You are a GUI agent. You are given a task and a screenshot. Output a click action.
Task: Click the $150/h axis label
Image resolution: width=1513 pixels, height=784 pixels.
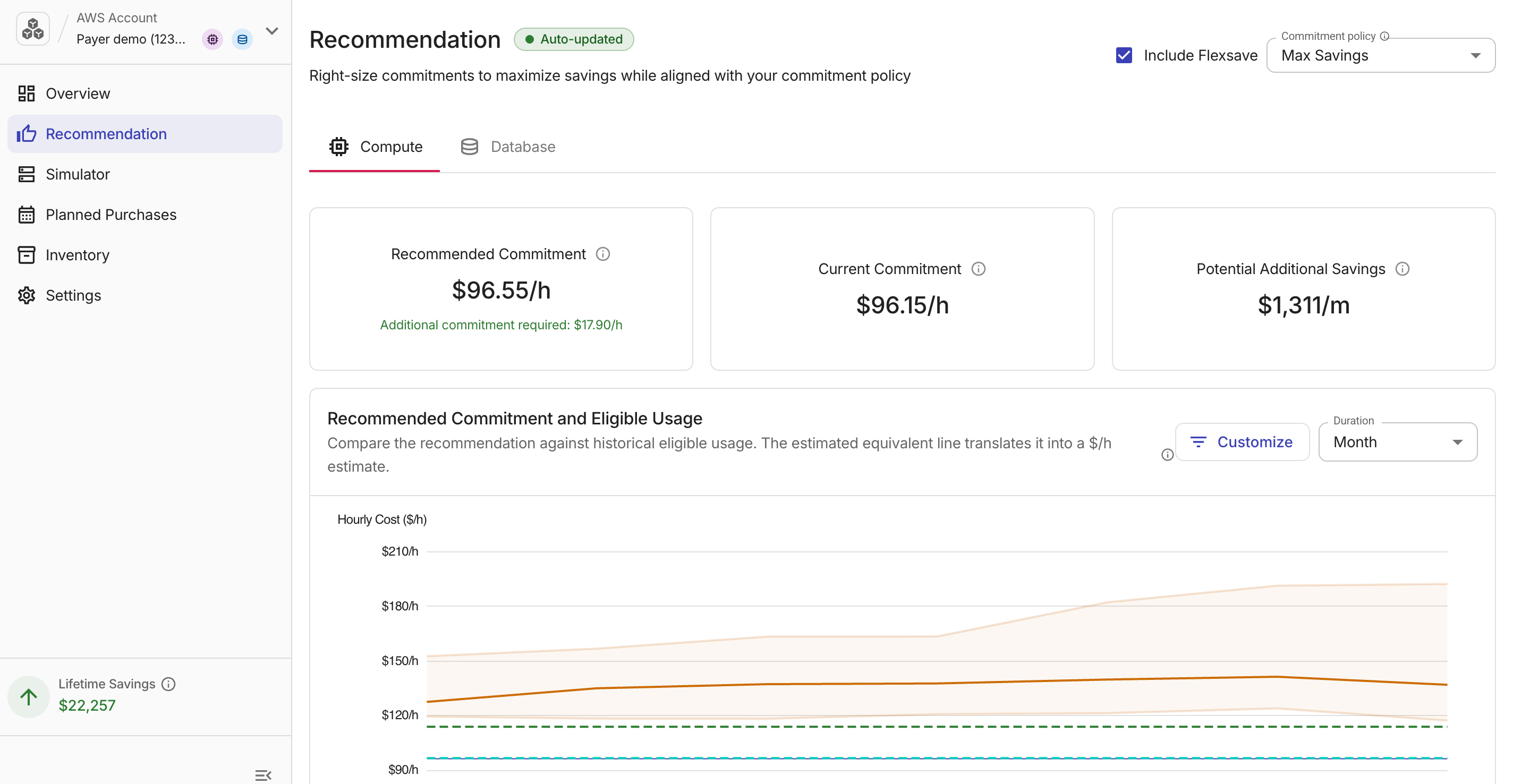click(x=399, y=660)
